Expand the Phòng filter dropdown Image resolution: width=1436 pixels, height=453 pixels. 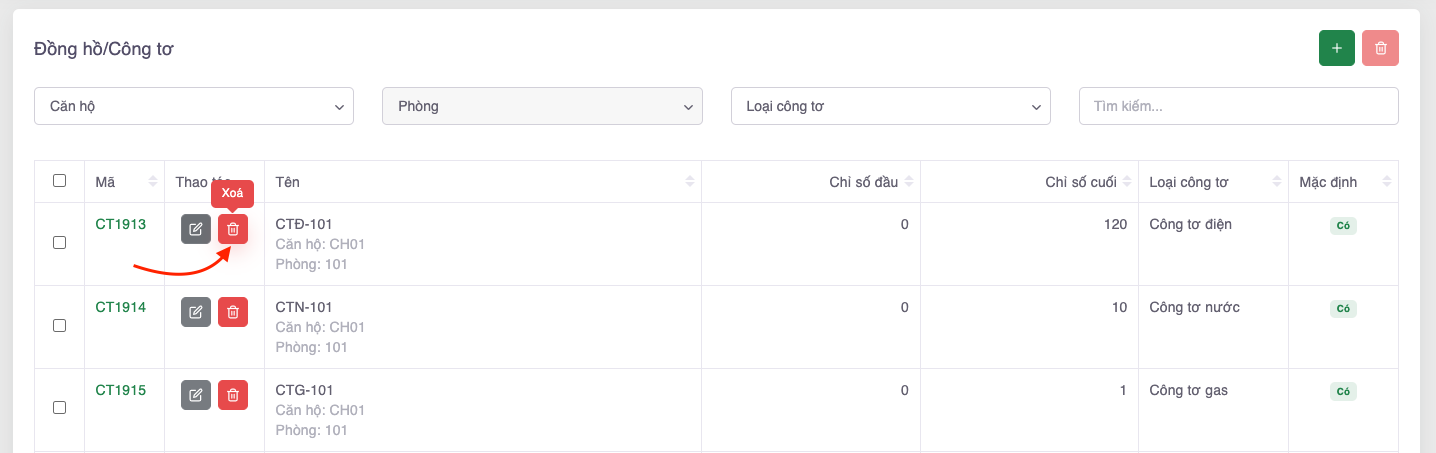(x=542, y=106)
